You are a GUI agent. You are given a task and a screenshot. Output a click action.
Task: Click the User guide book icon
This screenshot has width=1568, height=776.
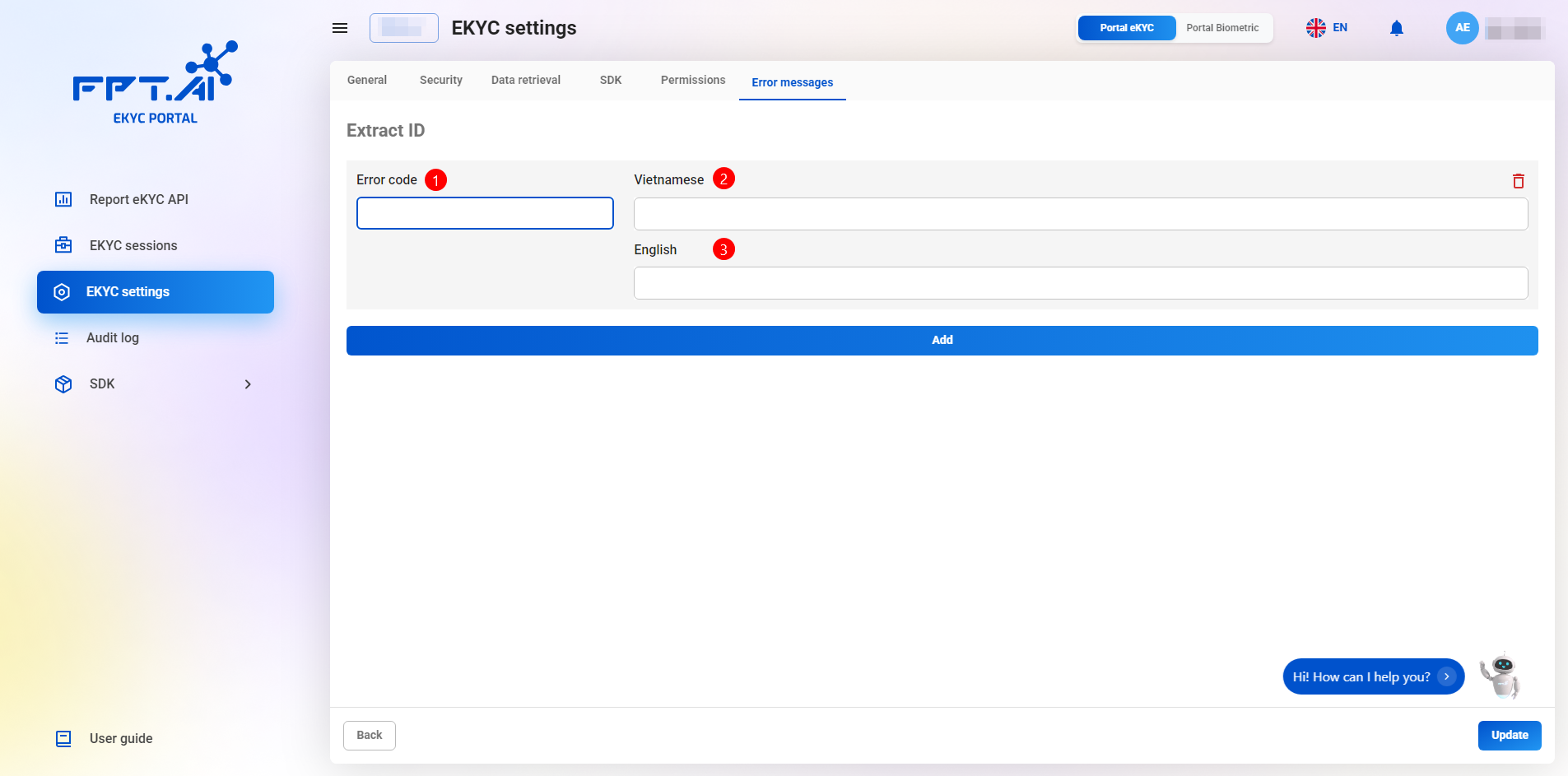click(63, 738)
